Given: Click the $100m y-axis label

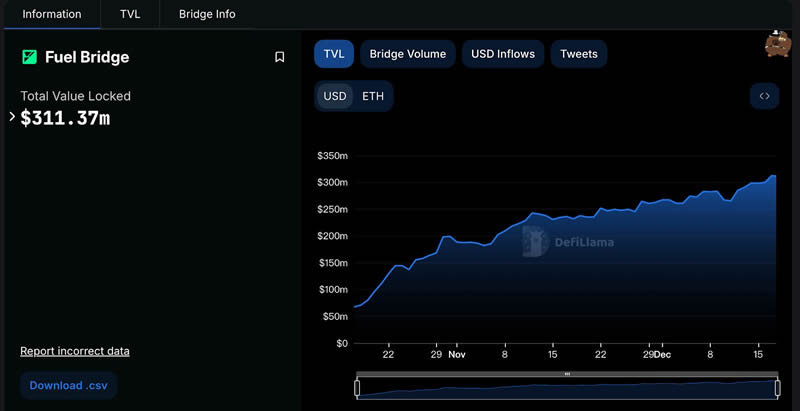Looking at the screenshot, I should 332,290.
